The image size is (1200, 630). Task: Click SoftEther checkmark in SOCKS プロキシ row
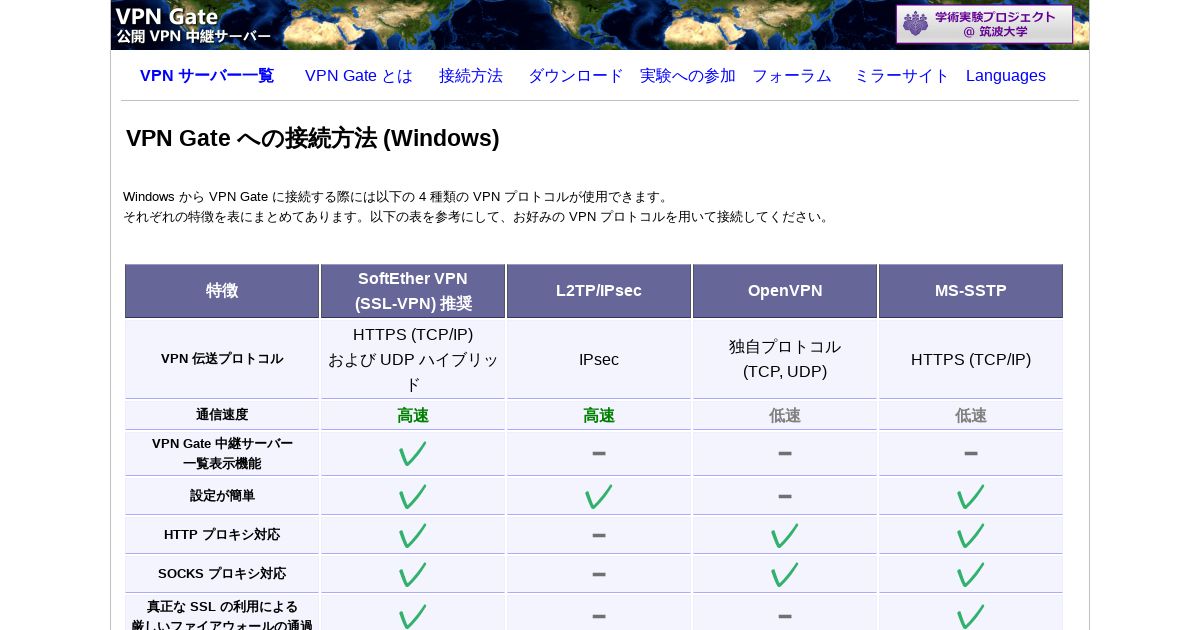(x=413, y=574)
